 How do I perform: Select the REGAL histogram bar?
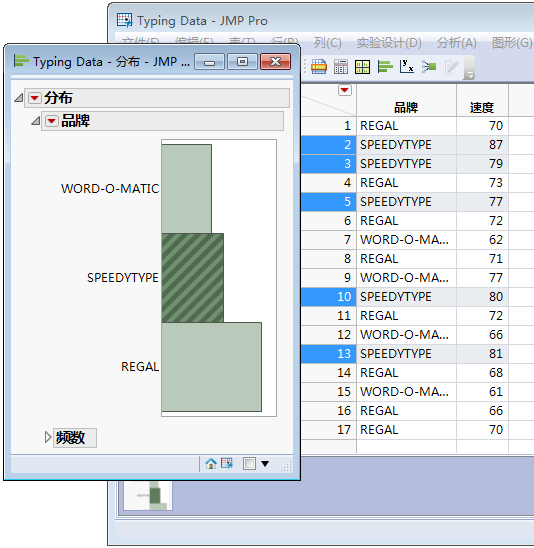pyautogui.click(x=211, y=367)
